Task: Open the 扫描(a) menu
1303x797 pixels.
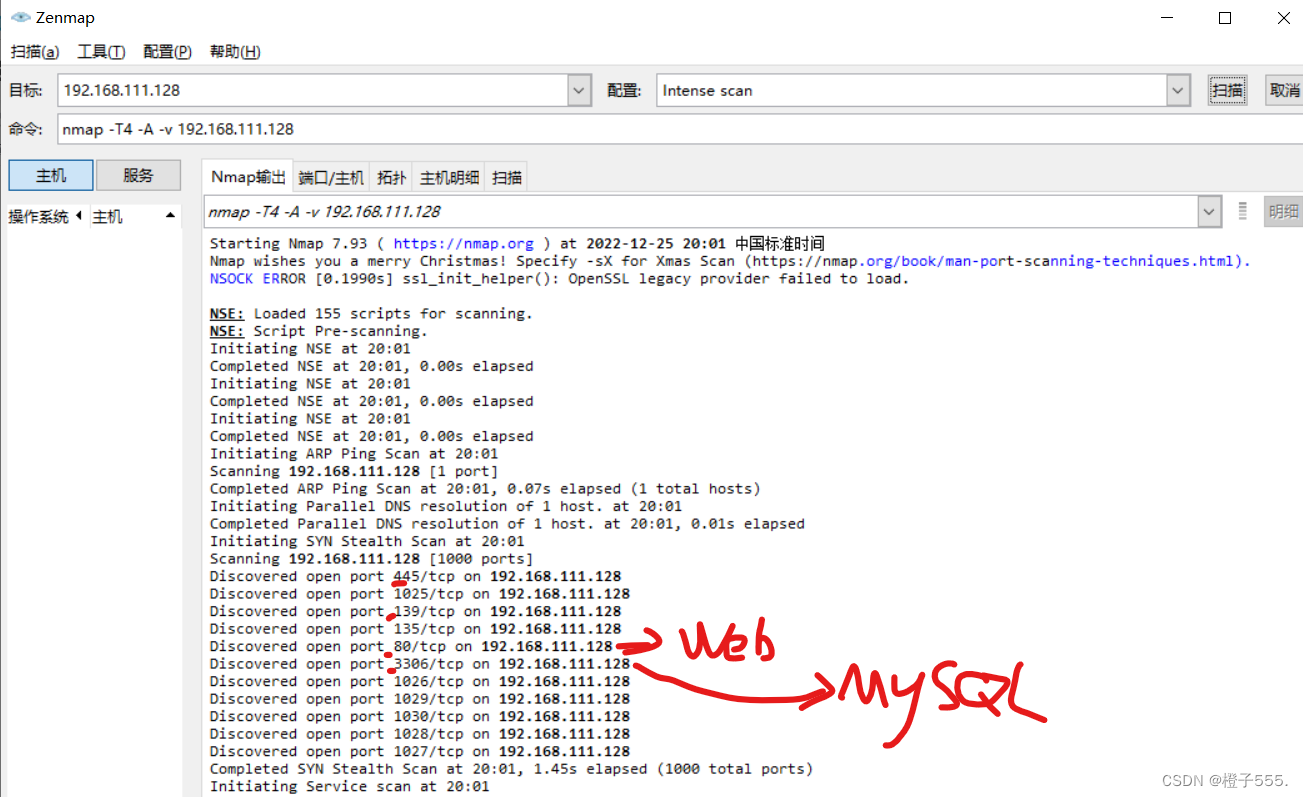Action: pyautogui.click(x=35, y=52)
